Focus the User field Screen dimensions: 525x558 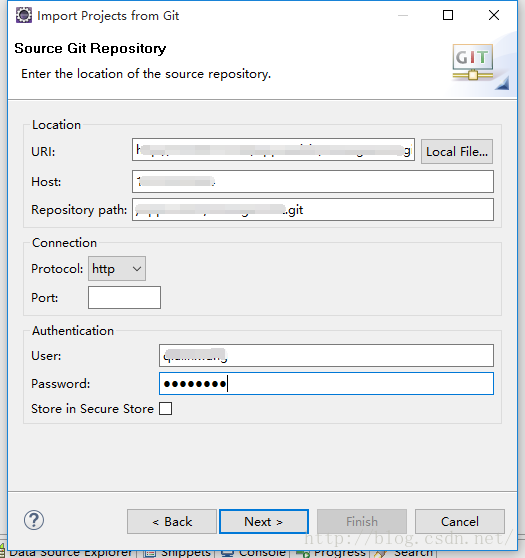point(326,356)
